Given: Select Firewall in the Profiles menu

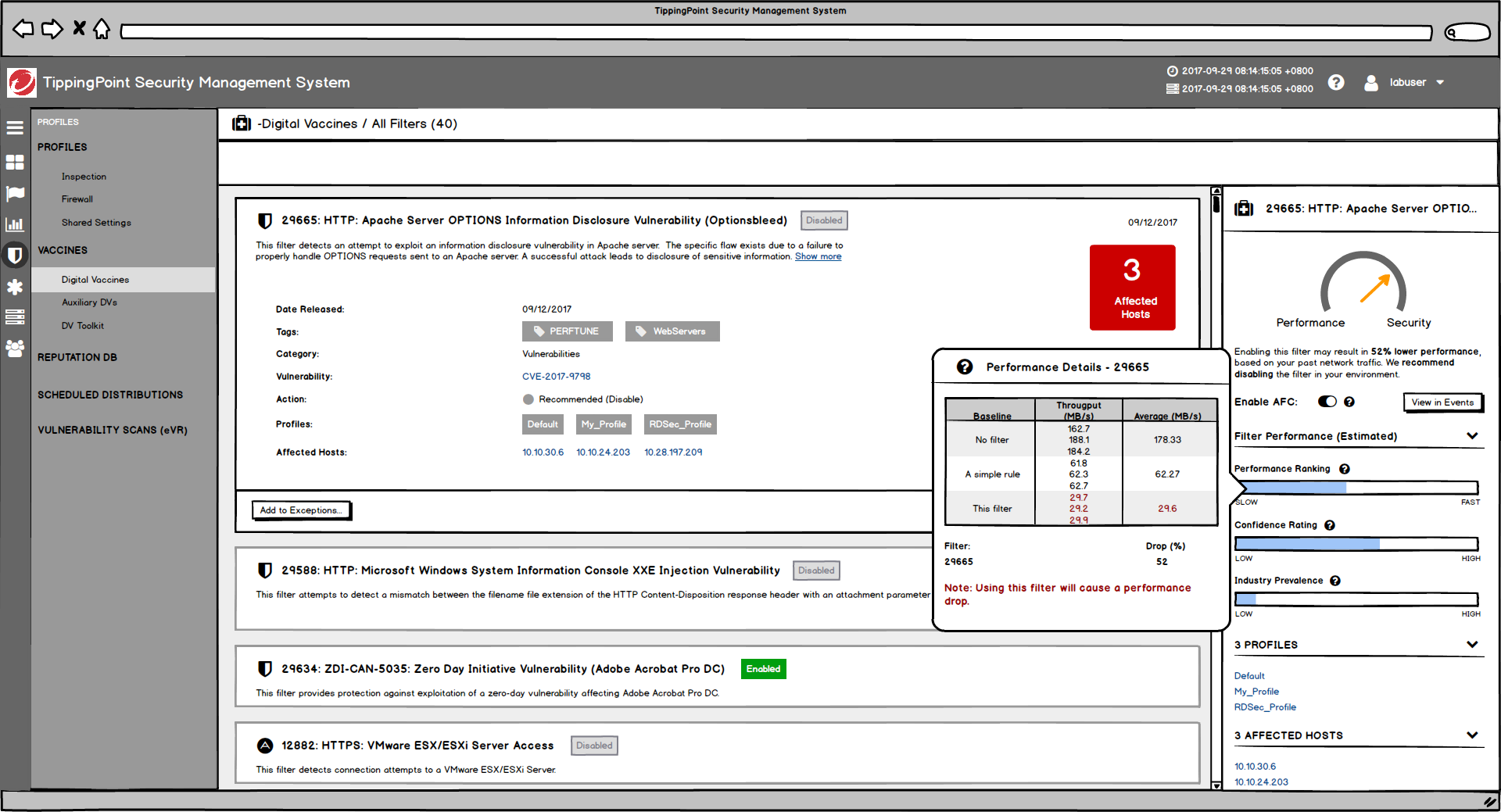Looking at the screenshot, I should [x=77, y=199].
